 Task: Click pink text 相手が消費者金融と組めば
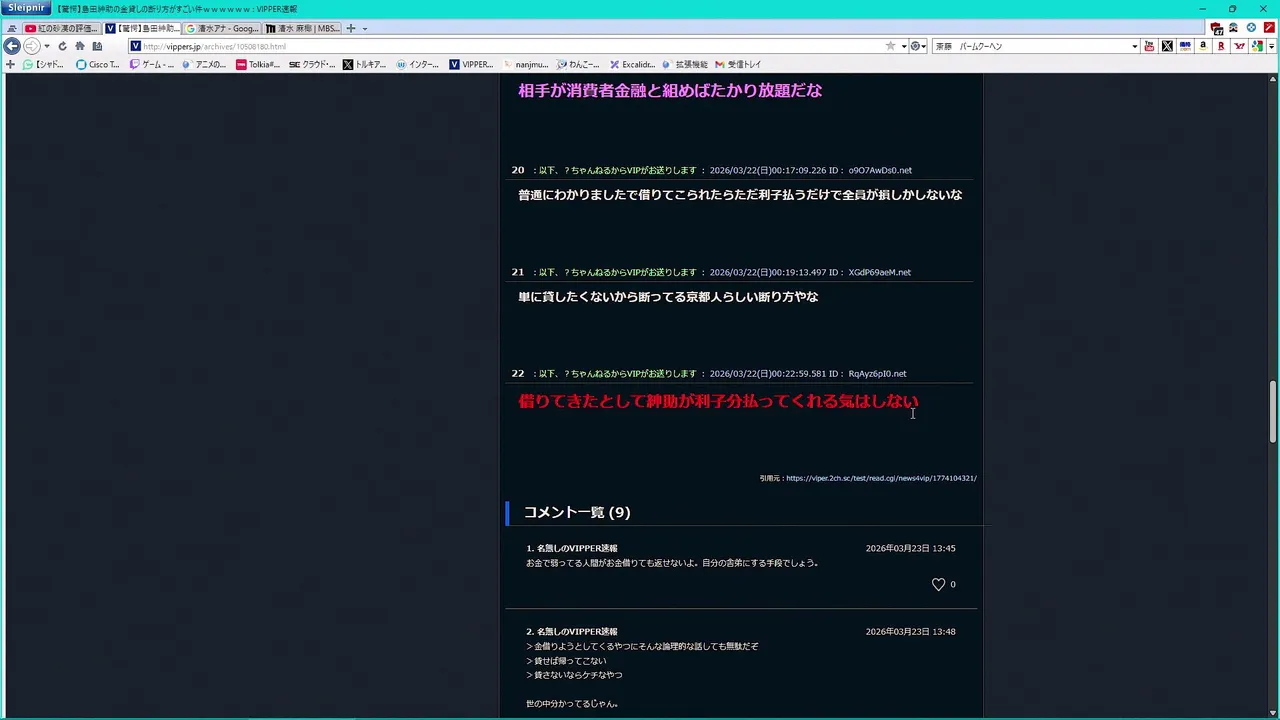[x=670, y=90]
